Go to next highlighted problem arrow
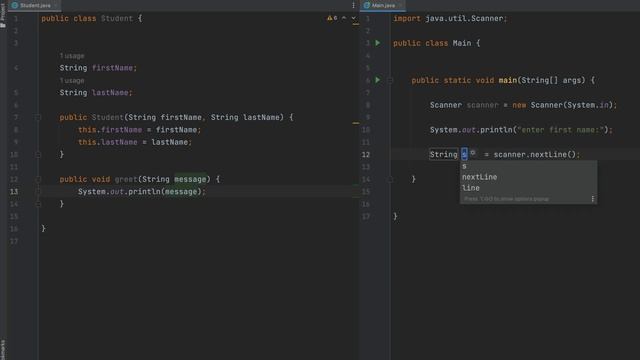 [353, 18]
